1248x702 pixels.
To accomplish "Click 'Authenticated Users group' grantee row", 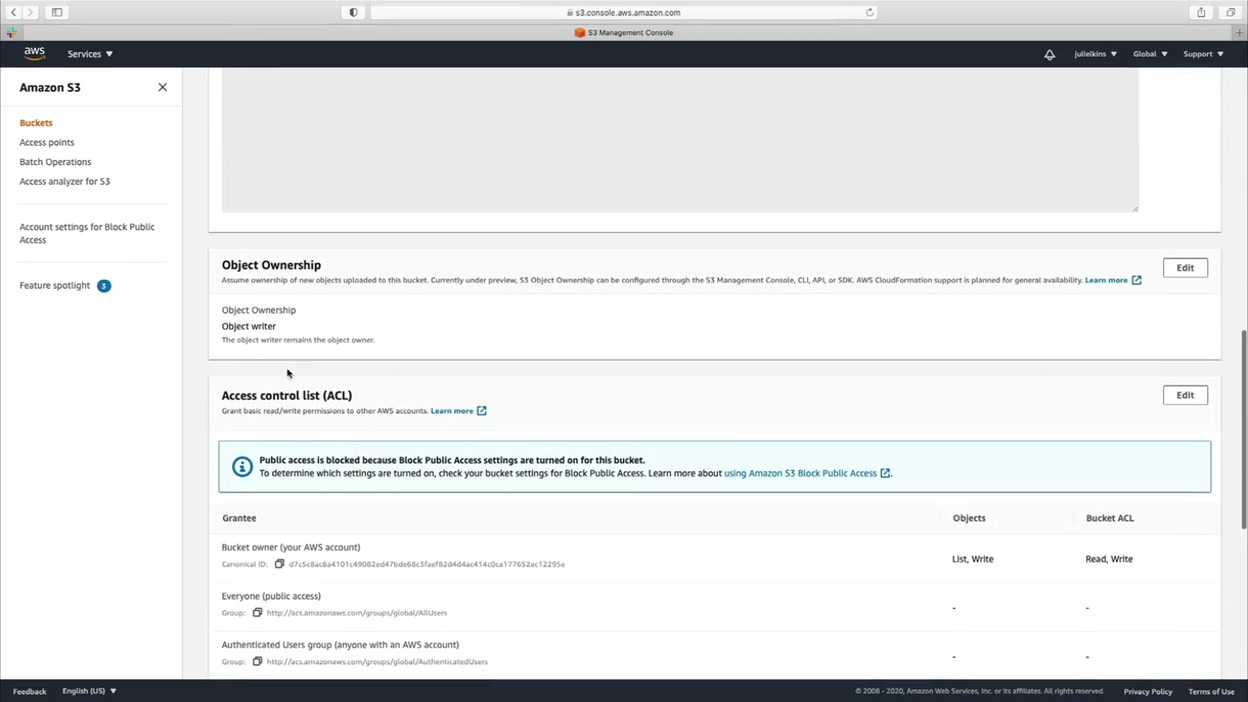I will [714, 654].
